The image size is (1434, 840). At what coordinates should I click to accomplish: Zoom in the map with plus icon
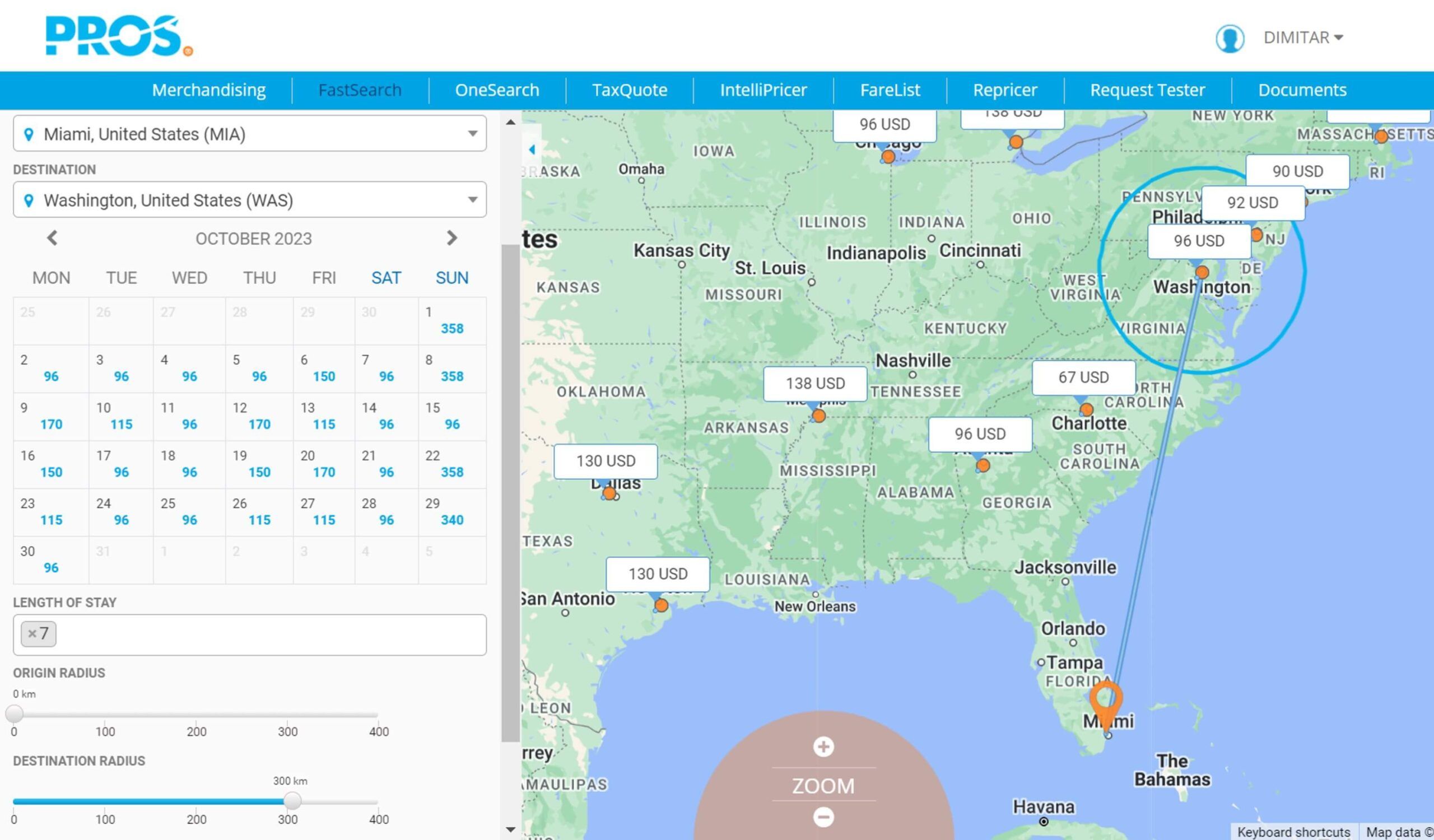(x=823, y=746)
